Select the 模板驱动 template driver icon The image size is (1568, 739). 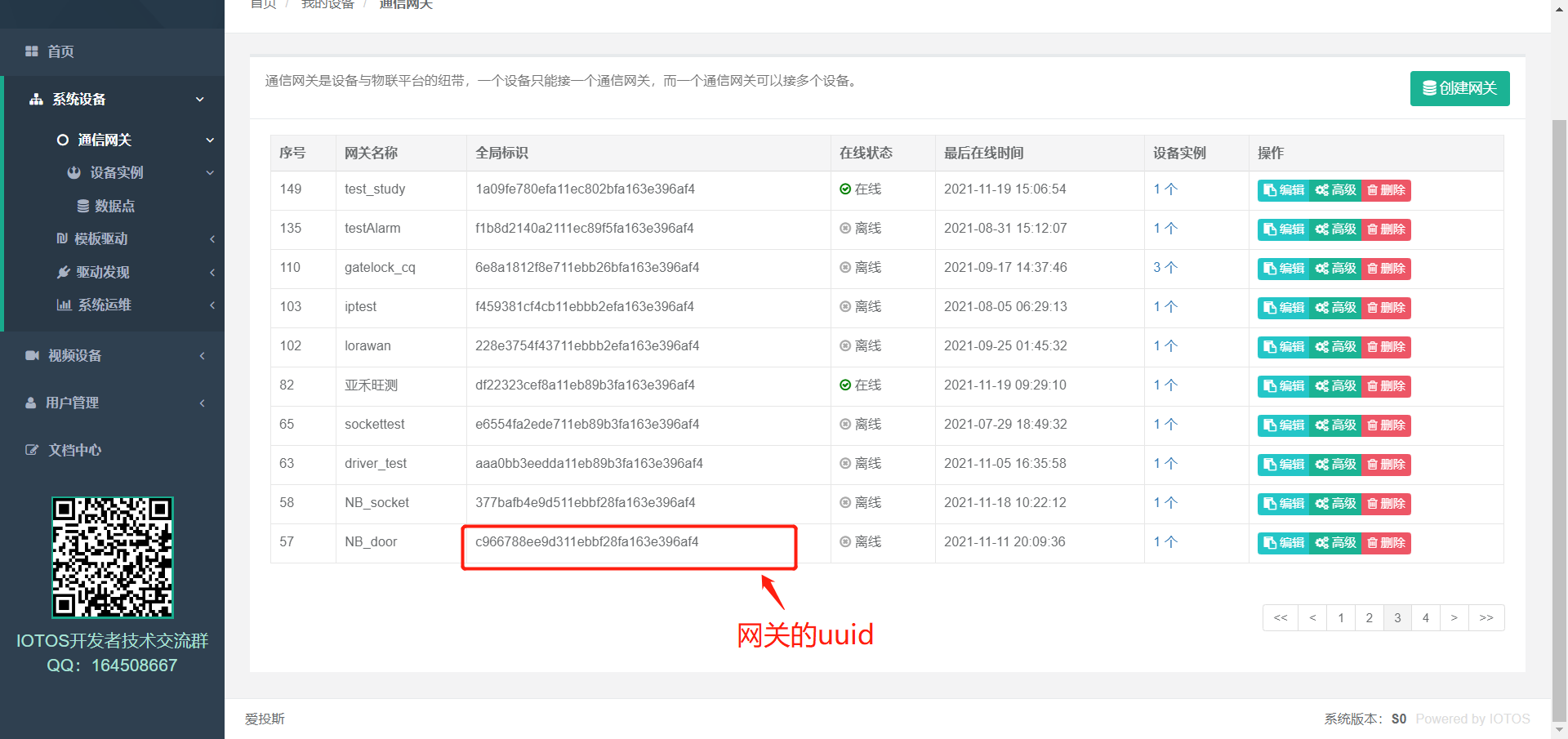tap(63, 238)
